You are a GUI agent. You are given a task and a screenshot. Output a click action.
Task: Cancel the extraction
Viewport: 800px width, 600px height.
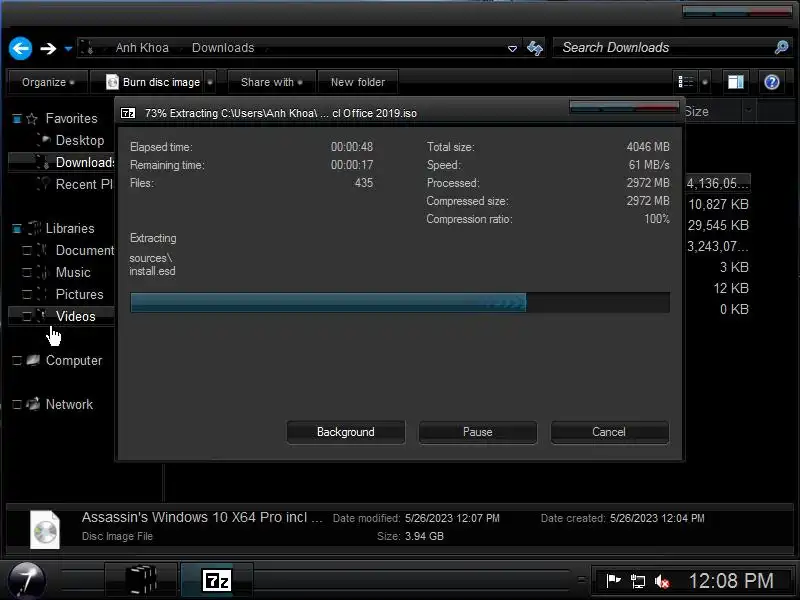[x=609, y=432]
